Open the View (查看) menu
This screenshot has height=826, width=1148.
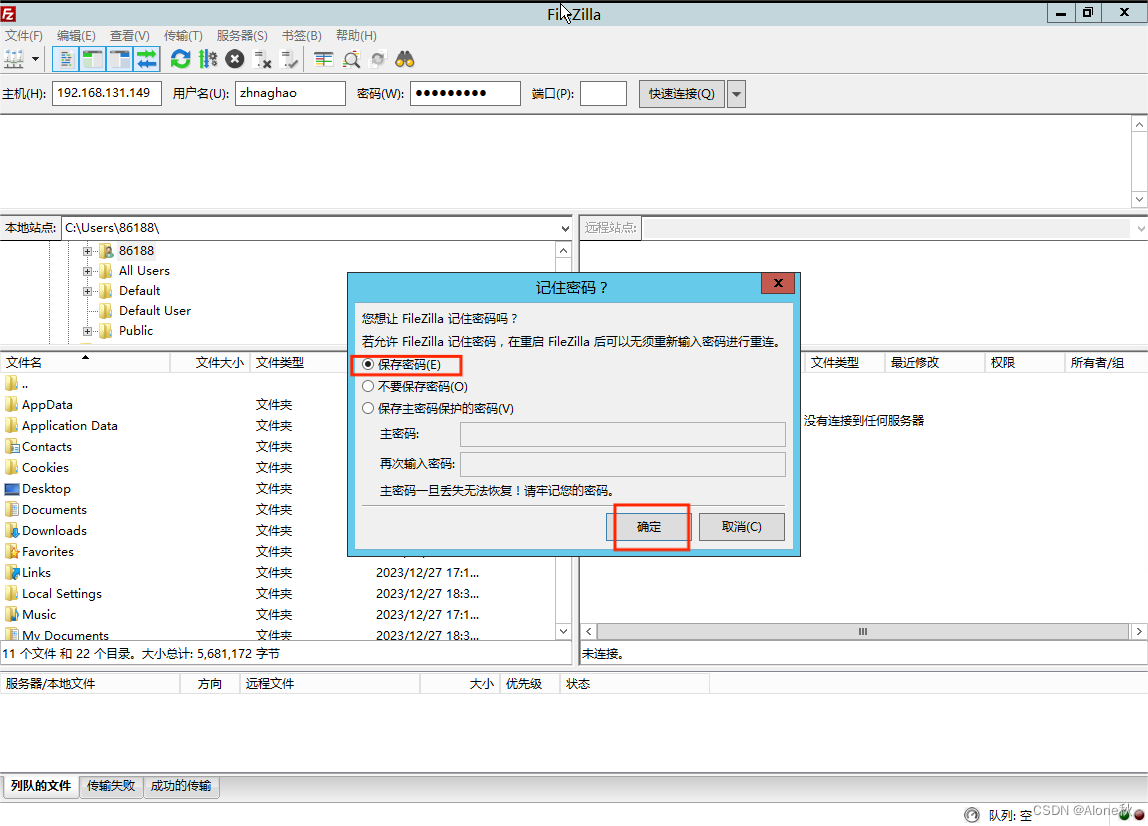pyautogui.click(x=130, y=35)
